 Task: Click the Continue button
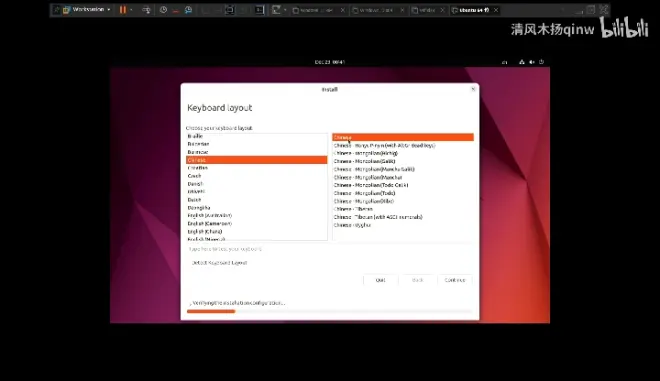(x=455, y=280)
